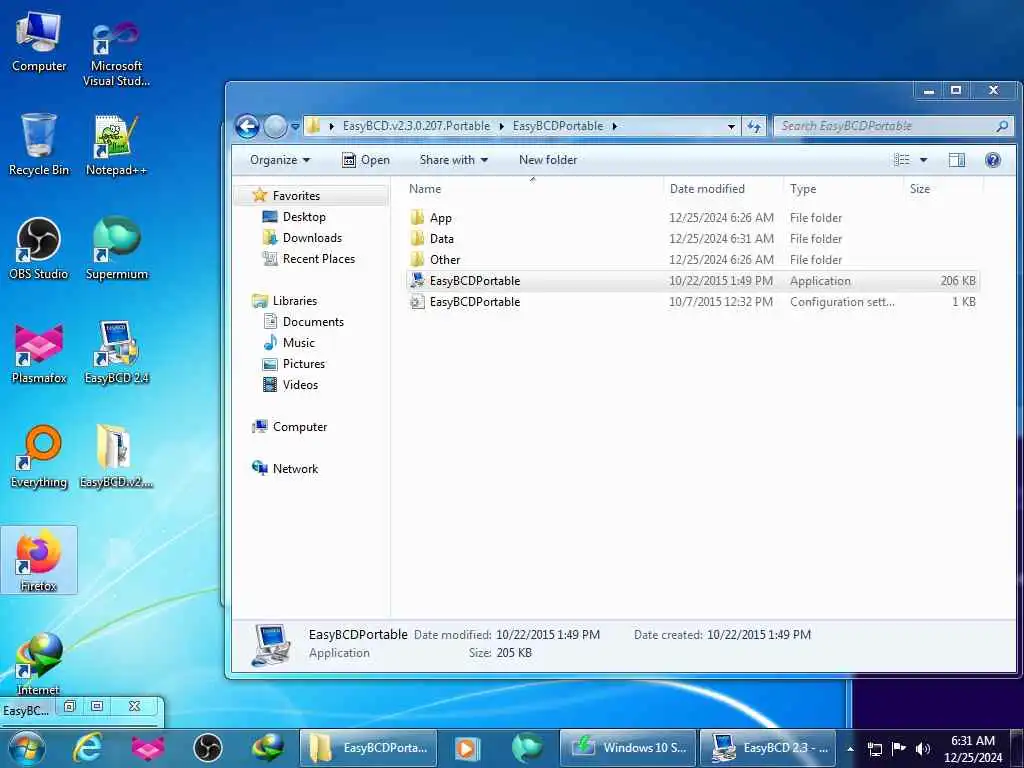Image resolution: width=1024 pixels, height=768 pixels.
Task: Change the folder view style
Action: coord(902,160)
